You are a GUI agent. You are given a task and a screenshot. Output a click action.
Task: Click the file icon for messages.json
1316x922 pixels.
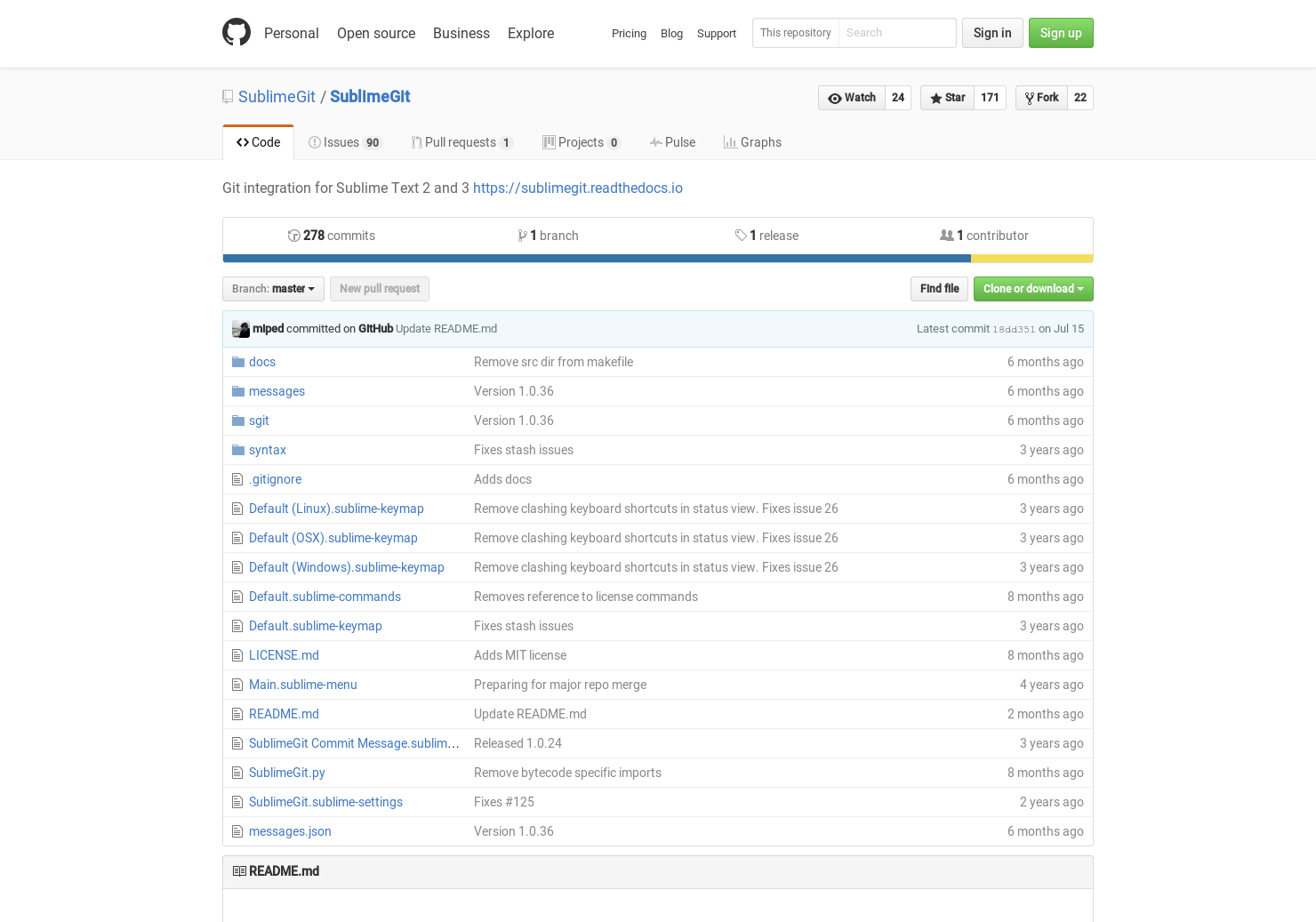click(237, 831)
